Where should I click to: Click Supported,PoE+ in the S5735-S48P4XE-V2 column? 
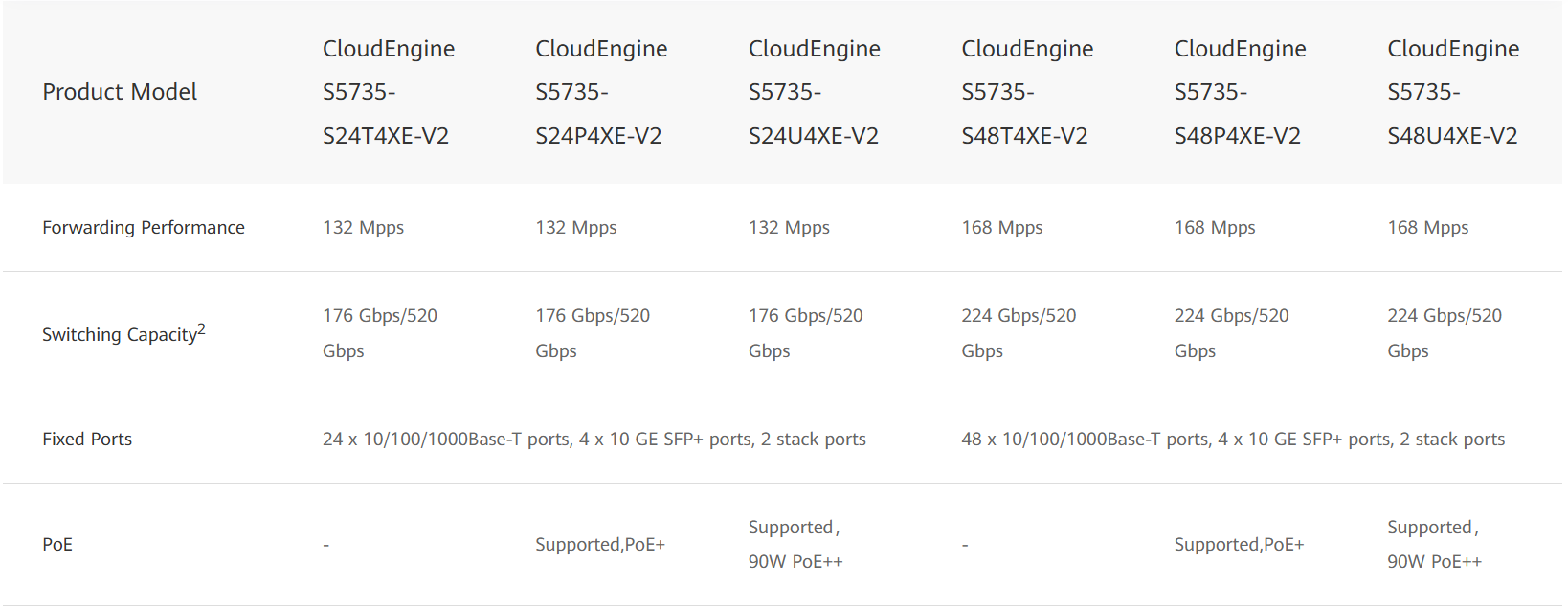1239,545
